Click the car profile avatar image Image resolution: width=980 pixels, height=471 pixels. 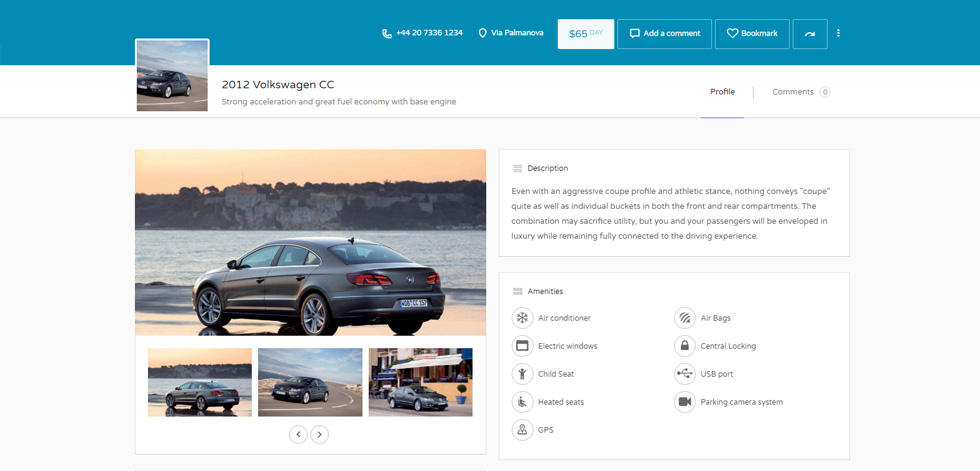point(172,76)
